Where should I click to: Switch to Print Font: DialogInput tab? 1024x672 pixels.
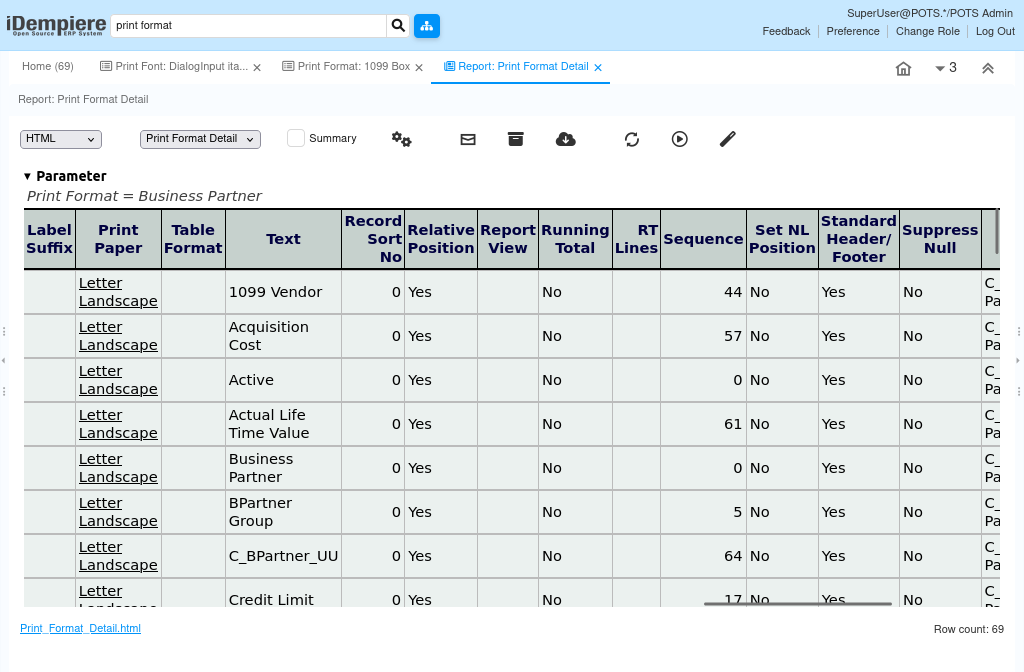(x=174, y=66)
